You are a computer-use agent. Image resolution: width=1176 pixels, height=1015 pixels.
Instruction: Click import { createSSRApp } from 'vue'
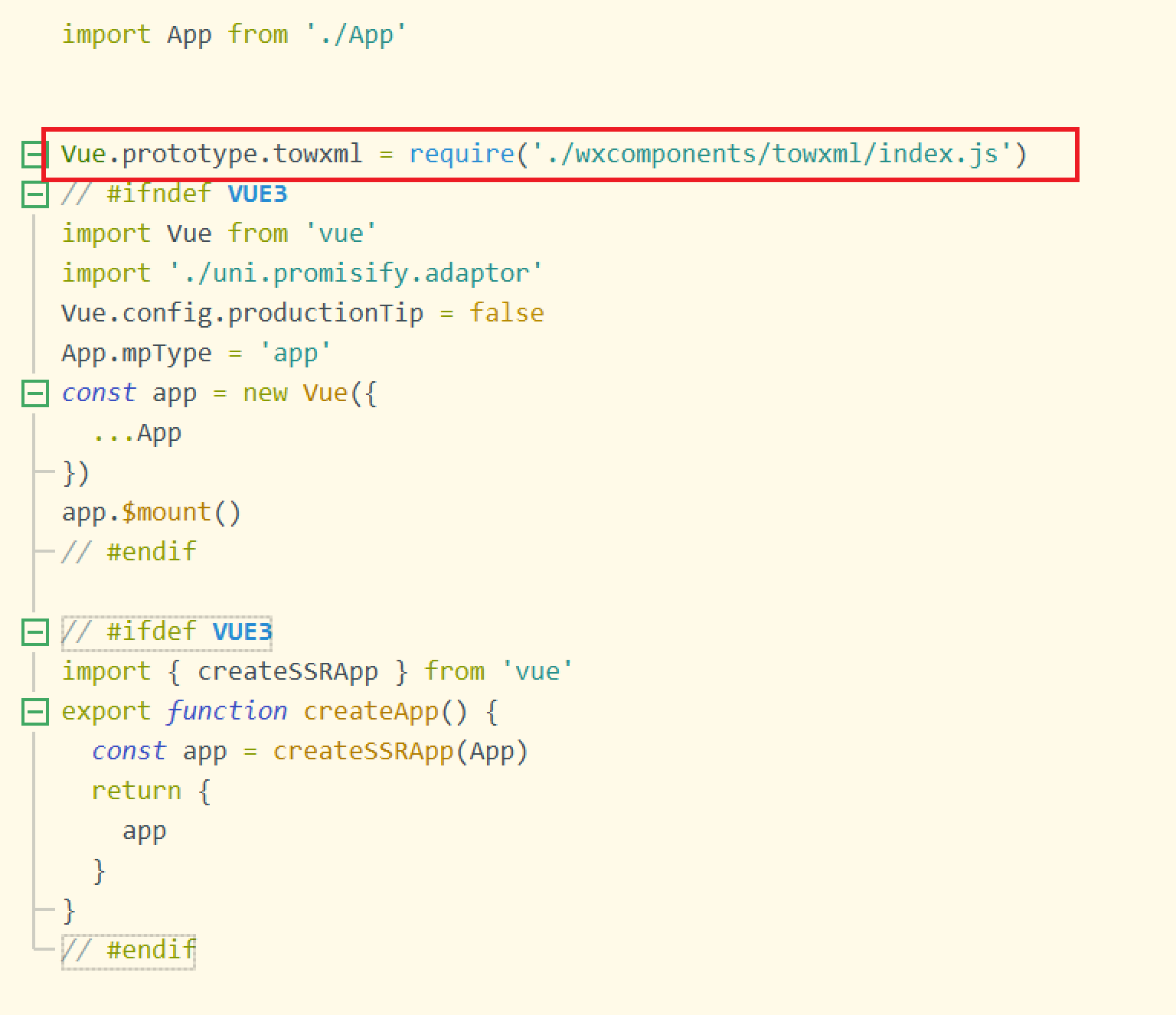(317, 671)
